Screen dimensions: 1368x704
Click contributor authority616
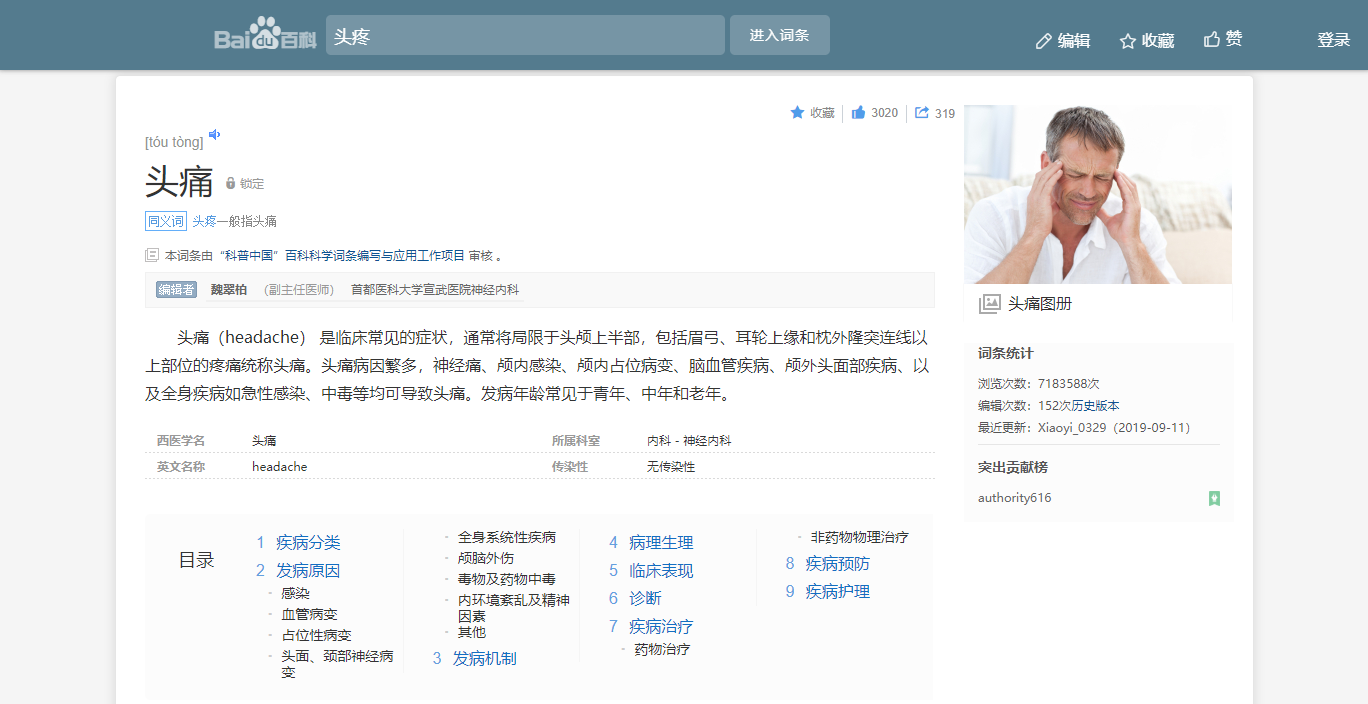pyautogui.click(x=1014, y=498)
